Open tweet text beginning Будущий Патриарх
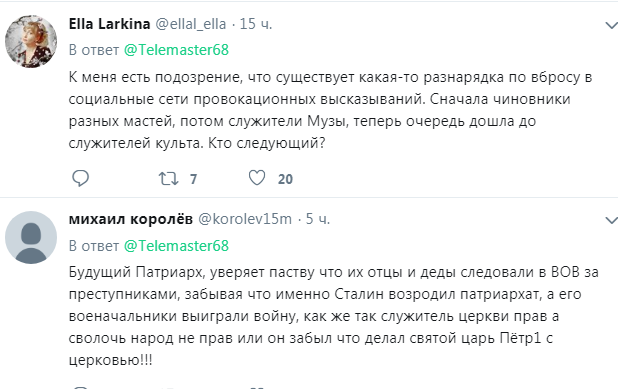The width and height of the screenshot is (618, 389). pos(333,316)
